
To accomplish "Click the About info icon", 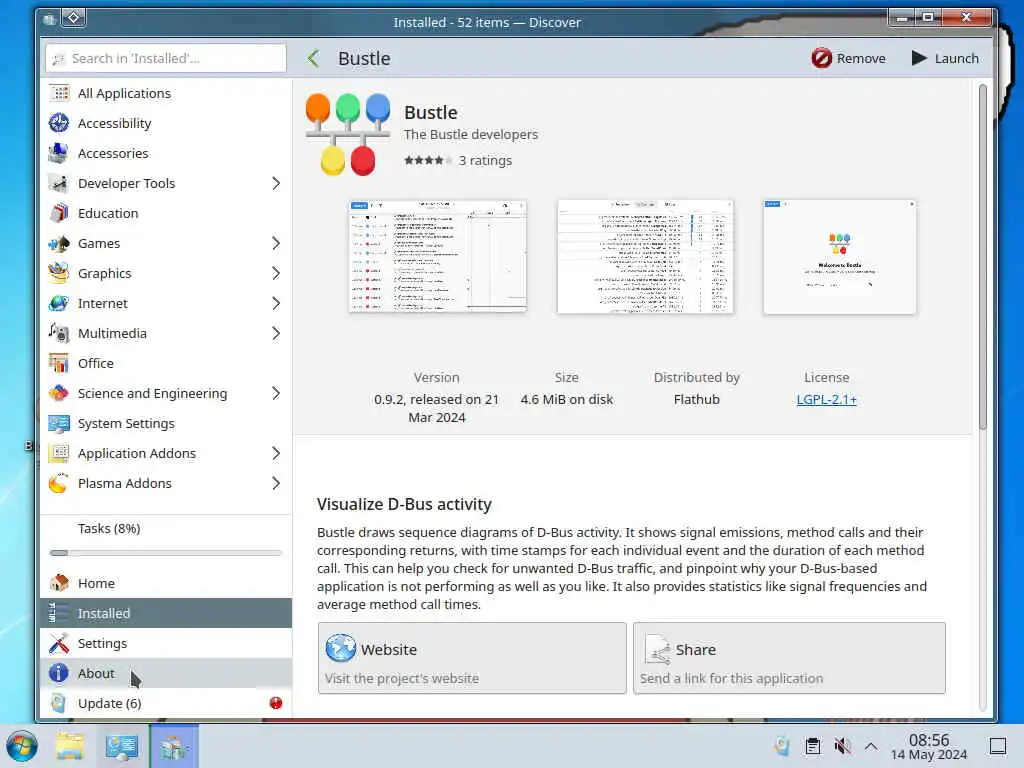I will click(x=59, y=673).
